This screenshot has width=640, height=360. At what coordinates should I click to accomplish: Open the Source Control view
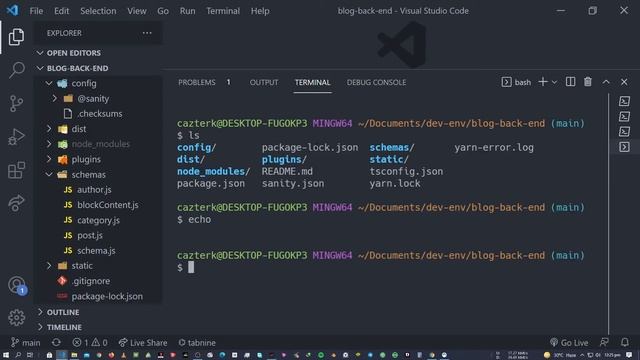tap(16, 103)
